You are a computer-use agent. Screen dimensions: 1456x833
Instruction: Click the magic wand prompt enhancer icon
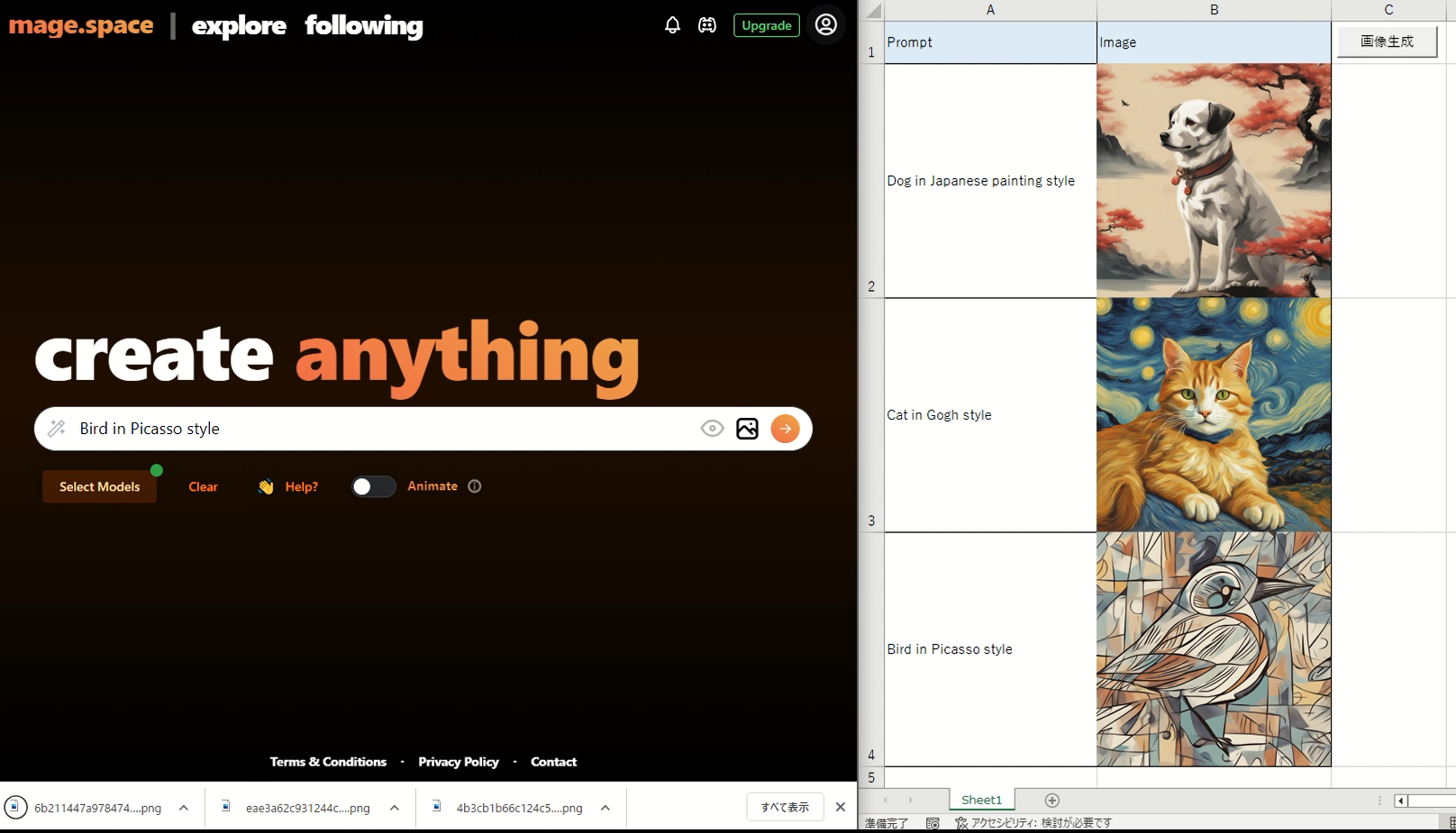[x=57, y=429]
